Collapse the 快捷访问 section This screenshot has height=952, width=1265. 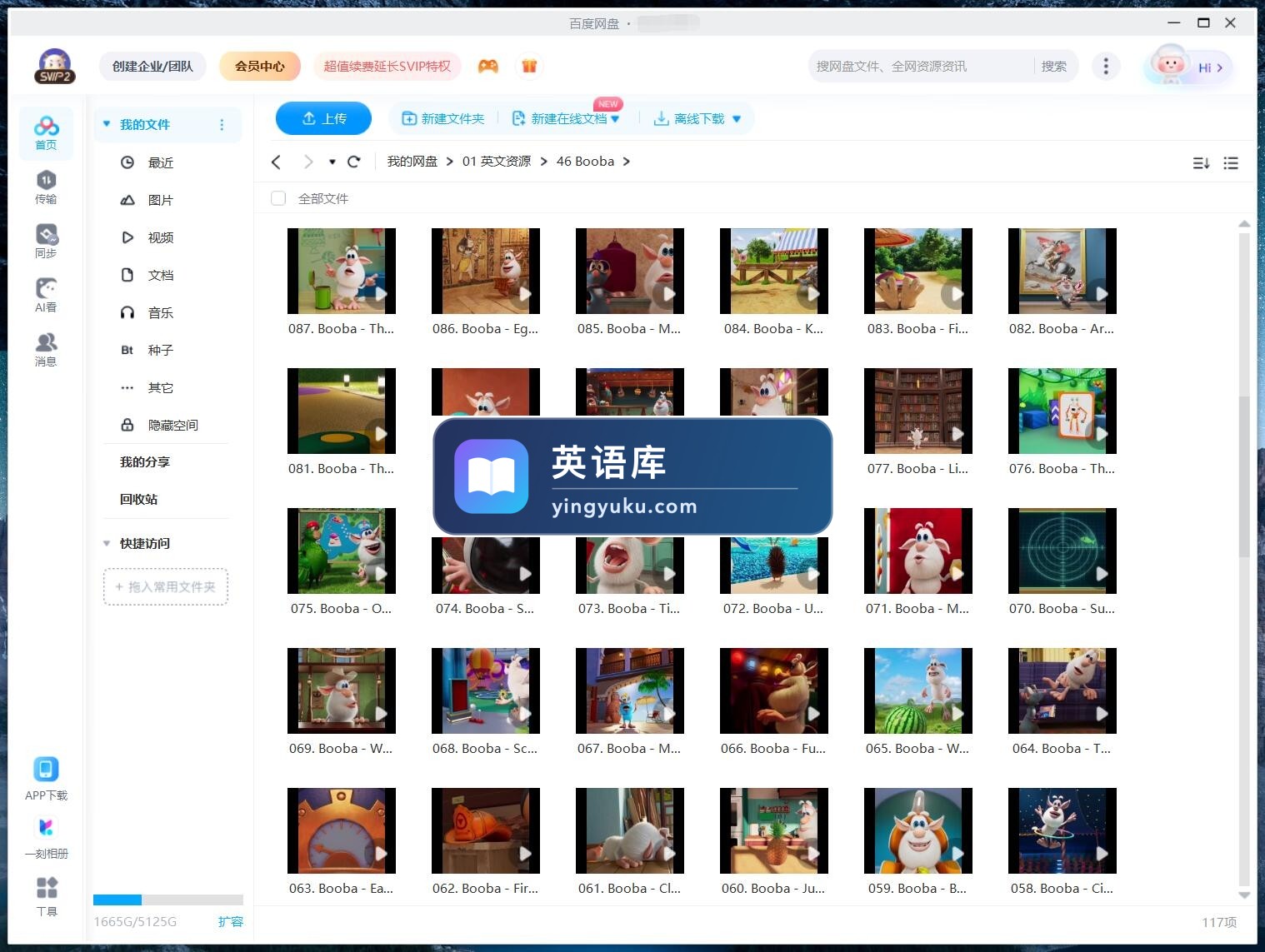click(107, 543)
